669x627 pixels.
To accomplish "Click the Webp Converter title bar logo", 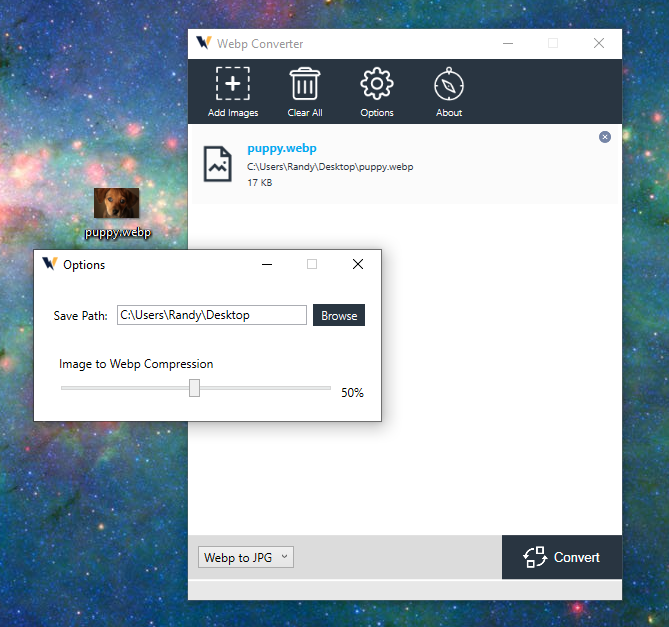I will (204, 43).
